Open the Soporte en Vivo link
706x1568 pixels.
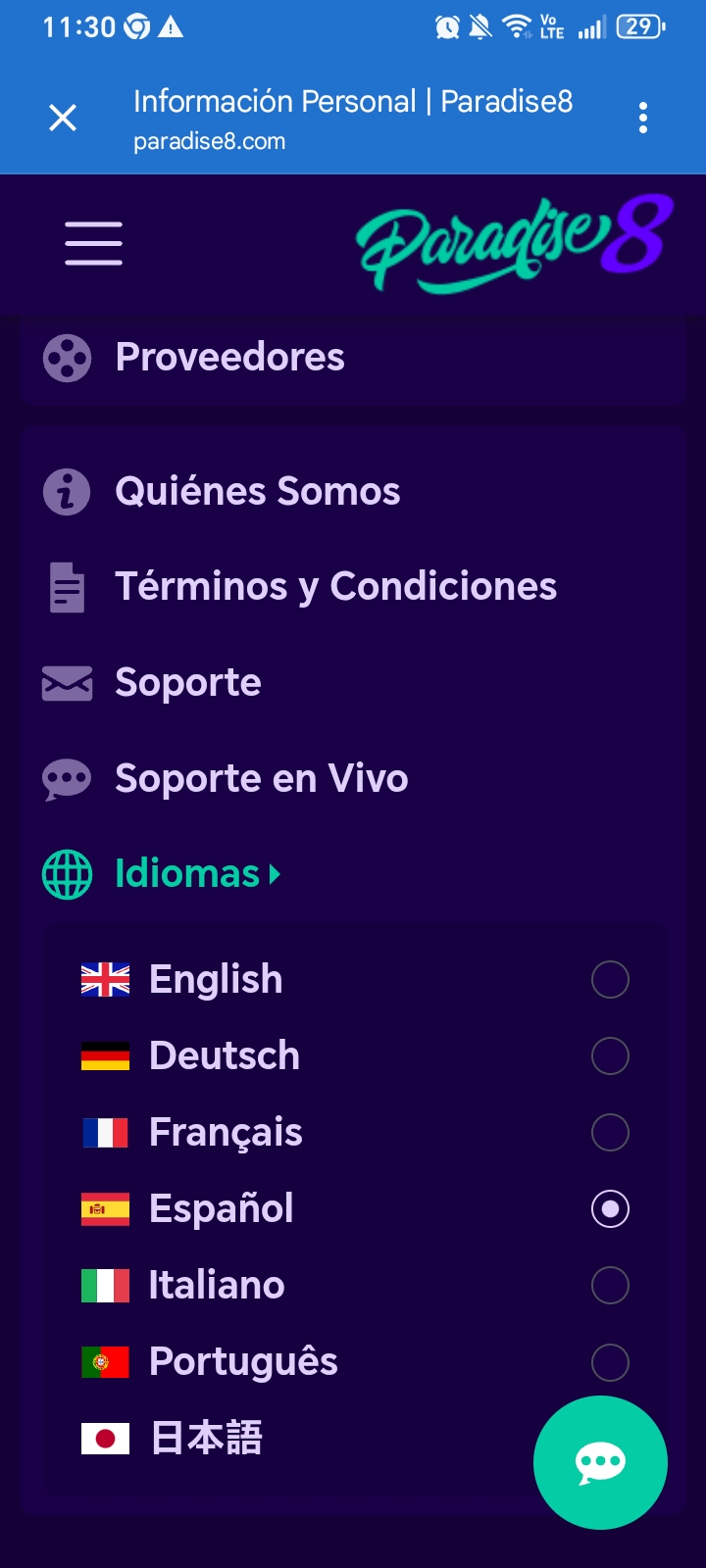pos(261,779)
